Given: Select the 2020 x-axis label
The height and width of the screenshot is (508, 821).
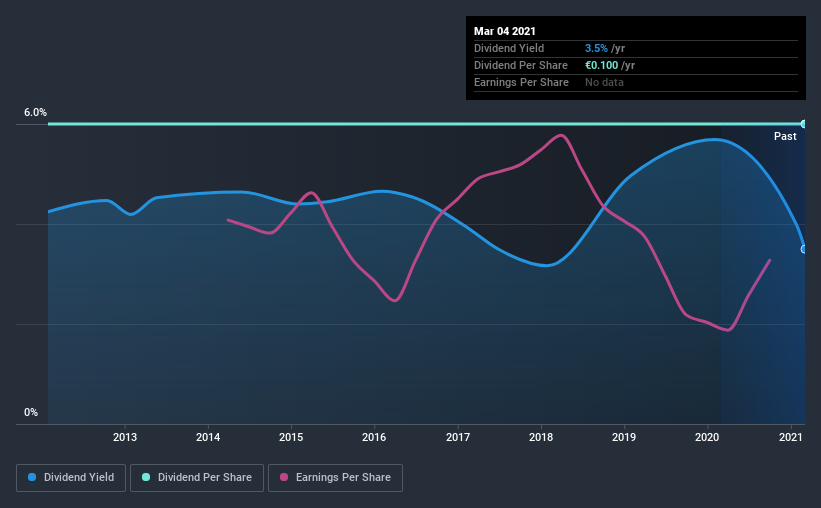Looking at the screenshot, I should (707, 437).
